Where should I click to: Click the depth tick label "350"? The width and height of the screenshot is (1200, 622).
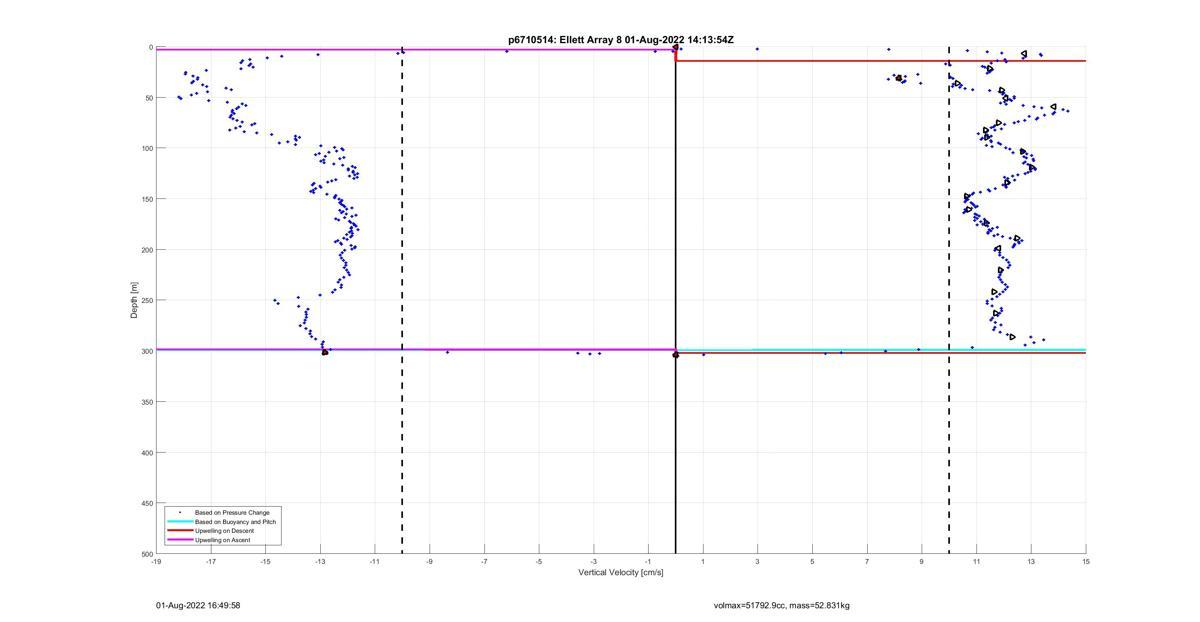coord(147,402)
